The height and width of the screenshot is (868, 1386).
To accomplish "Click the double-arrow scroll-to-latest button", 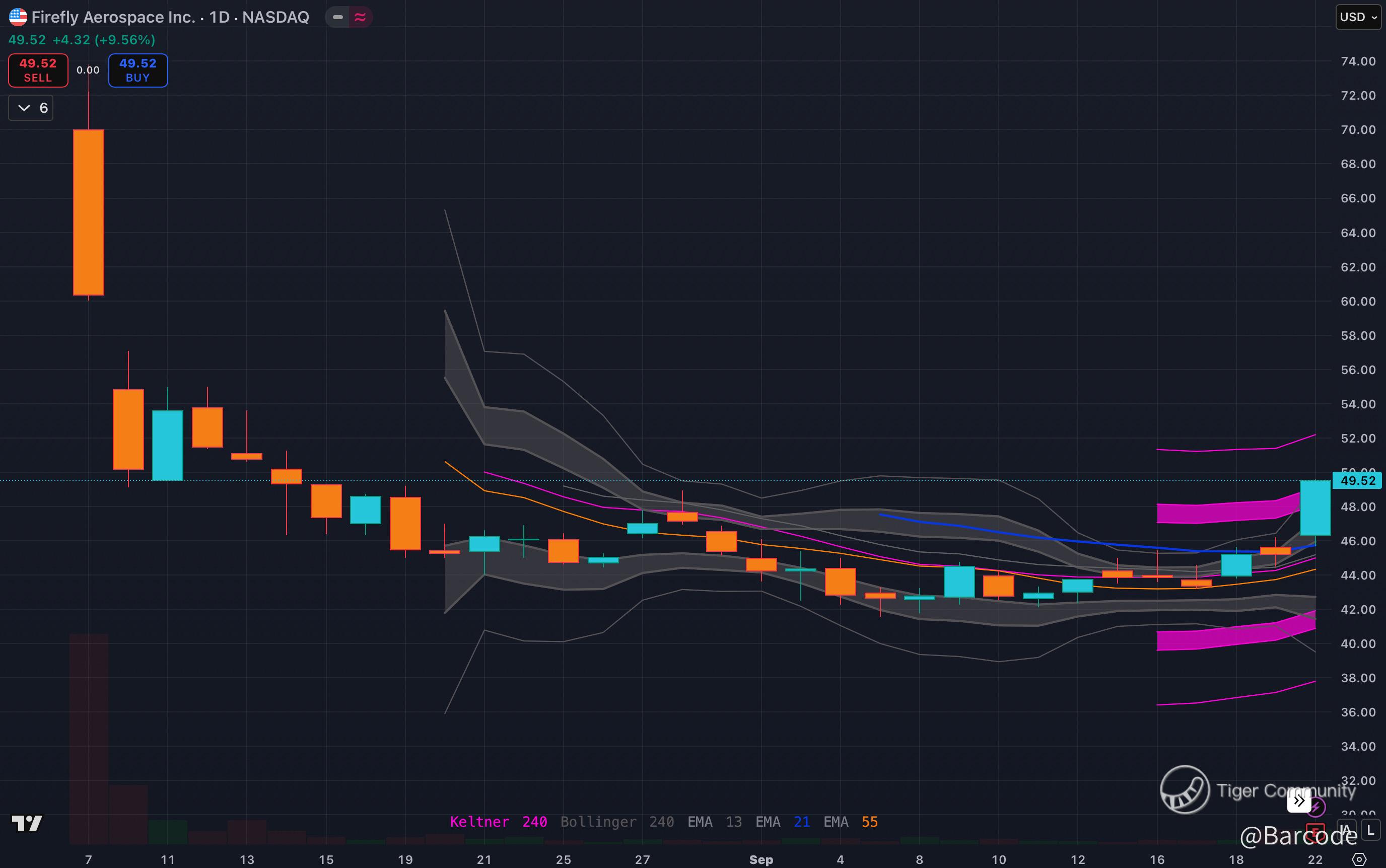I will point(1299,800).
